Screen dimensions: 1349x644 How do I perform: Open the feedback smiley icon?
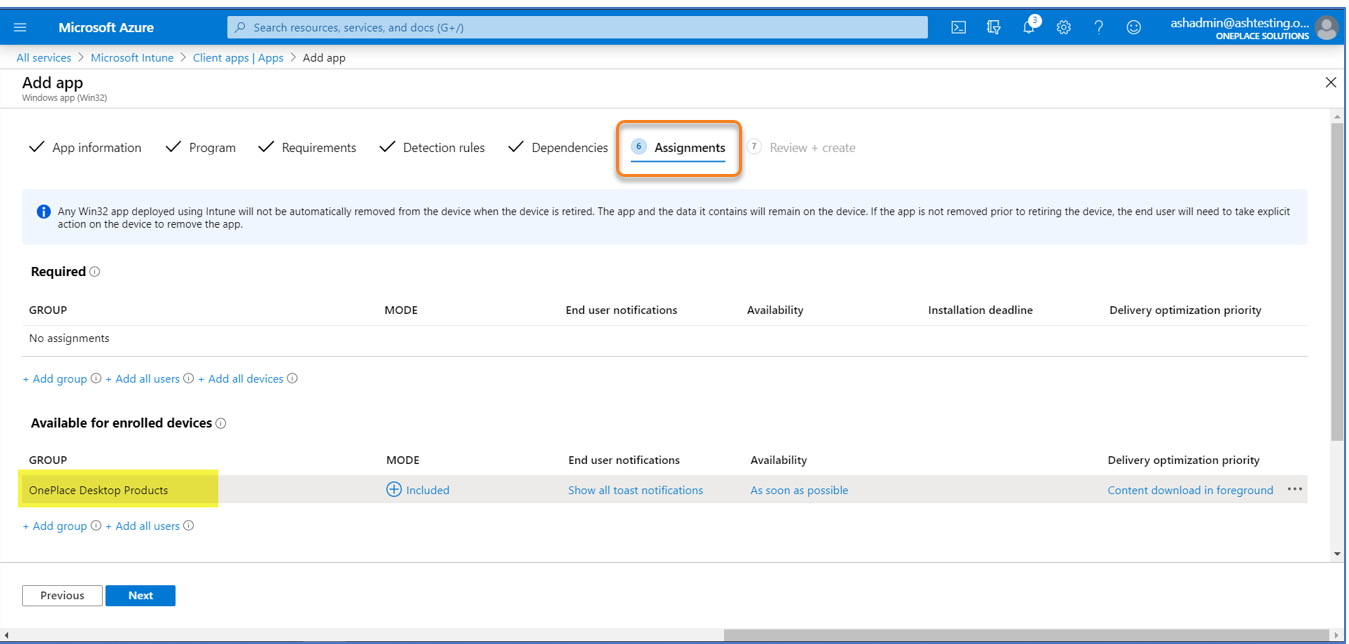click(x=1133, y=27)
